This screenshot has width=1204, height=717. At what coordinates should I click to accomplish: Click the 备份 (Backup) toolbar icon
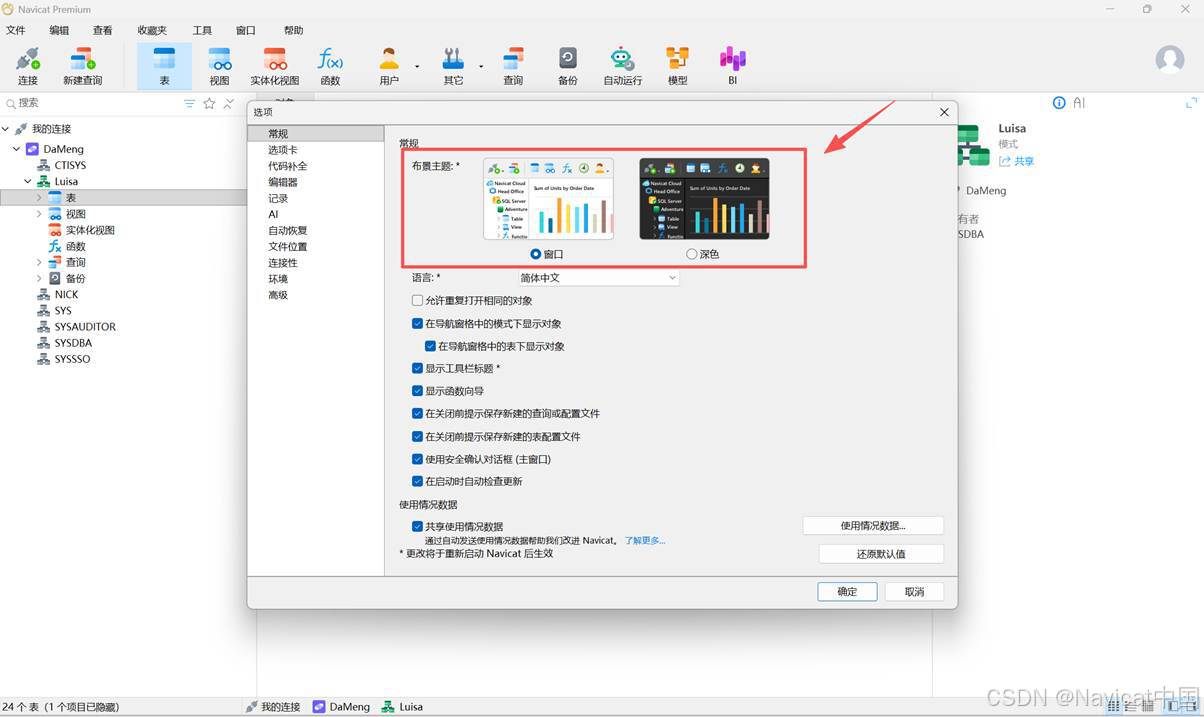click(568, 66)
